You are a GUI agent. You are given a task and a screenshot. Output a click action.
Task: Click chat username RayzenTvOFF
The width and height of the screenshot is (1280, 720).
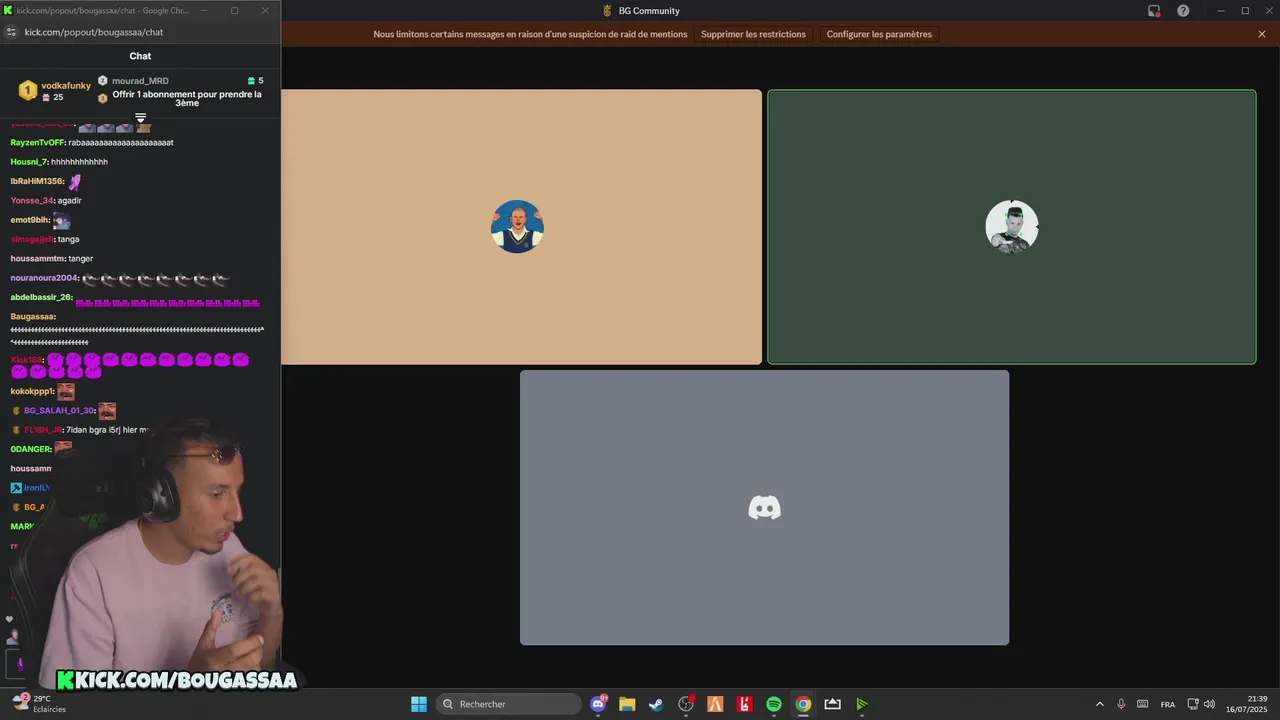(x=38, y=143)
